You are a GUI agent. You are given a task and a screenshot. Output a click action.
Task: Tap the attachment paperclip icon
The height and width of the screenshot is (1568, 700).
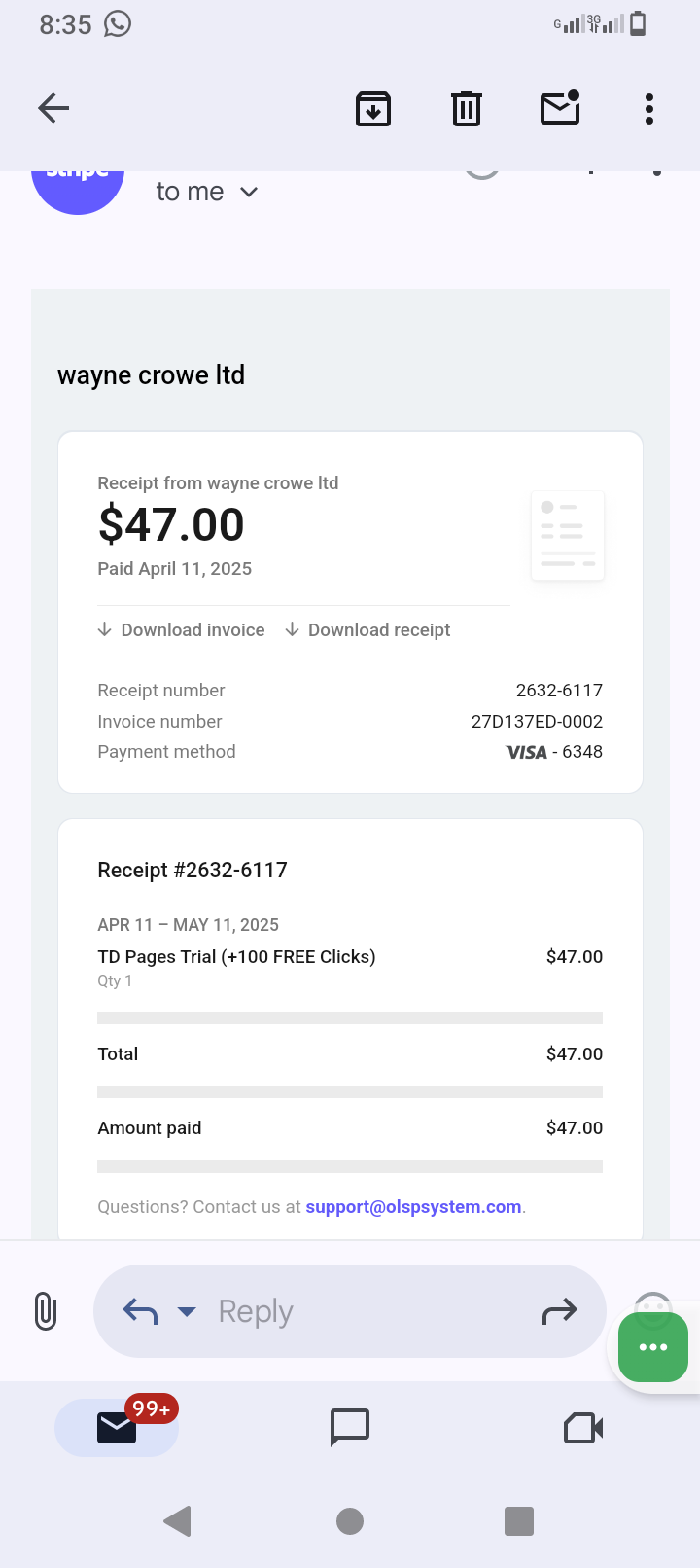46,1311
